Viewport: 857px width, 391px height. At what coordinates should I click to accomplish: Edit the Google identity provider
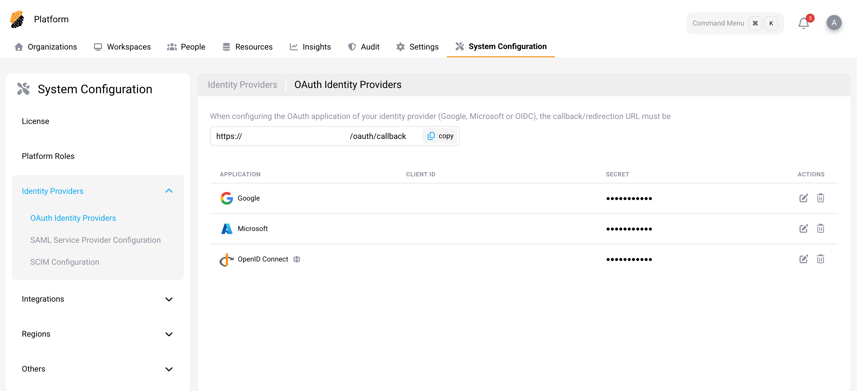(803, 198)
